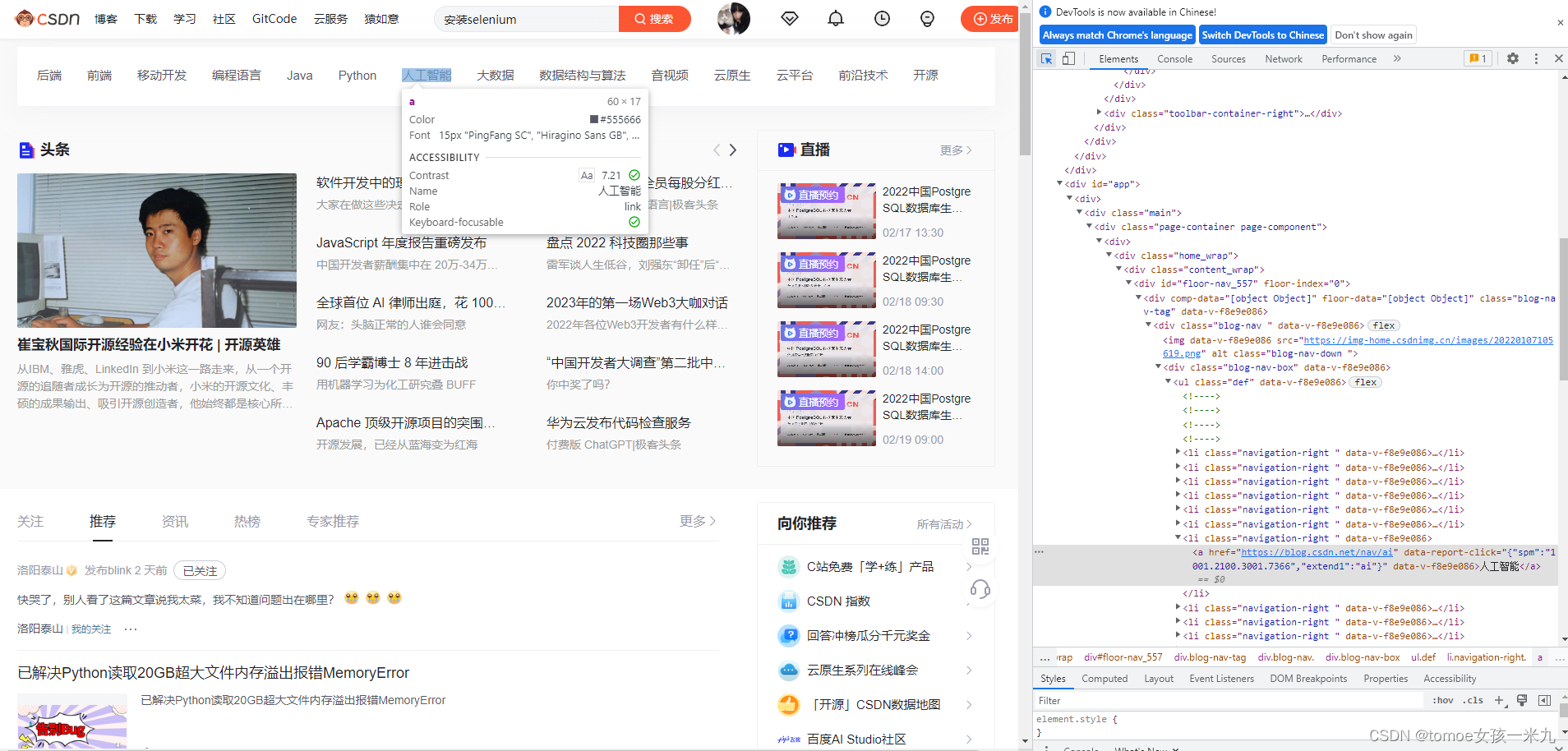Click the New Style Rule plus icon
The height and width of the screenshot is (751, 1568).
(1499, 700)
